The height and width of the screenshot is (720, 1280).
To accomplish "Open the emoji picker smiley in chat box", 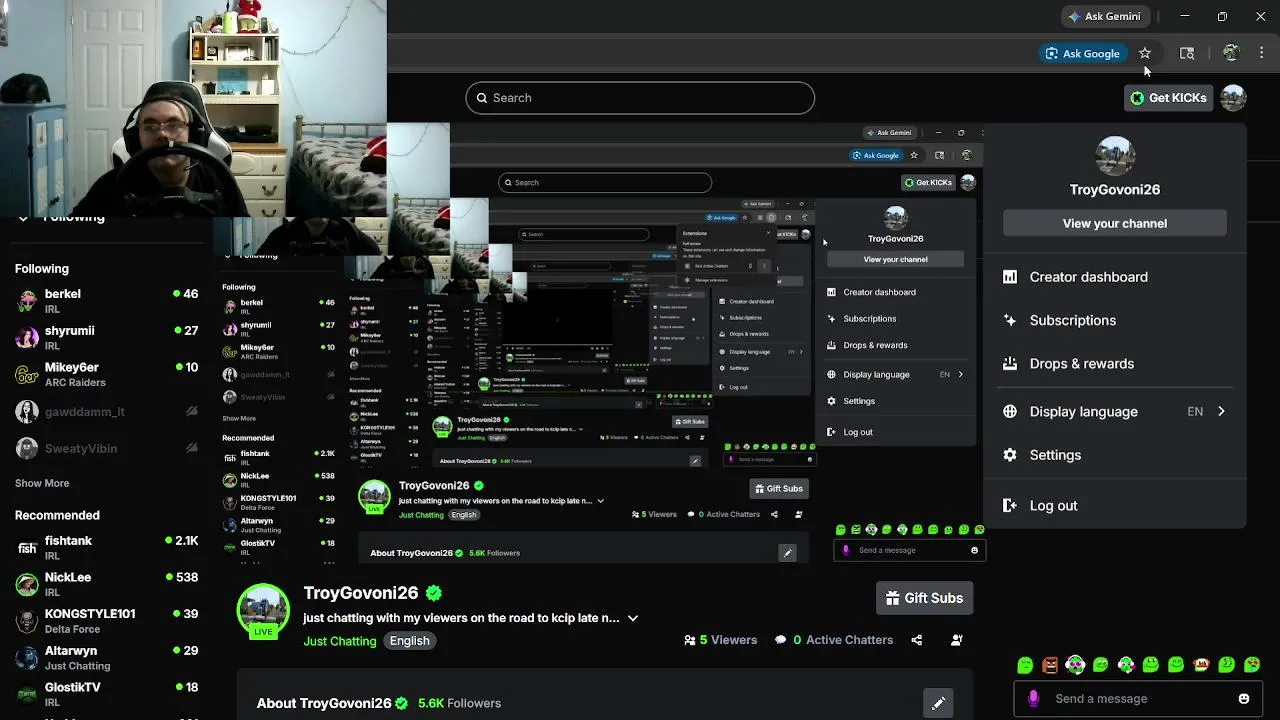I will pos(1244,699).
